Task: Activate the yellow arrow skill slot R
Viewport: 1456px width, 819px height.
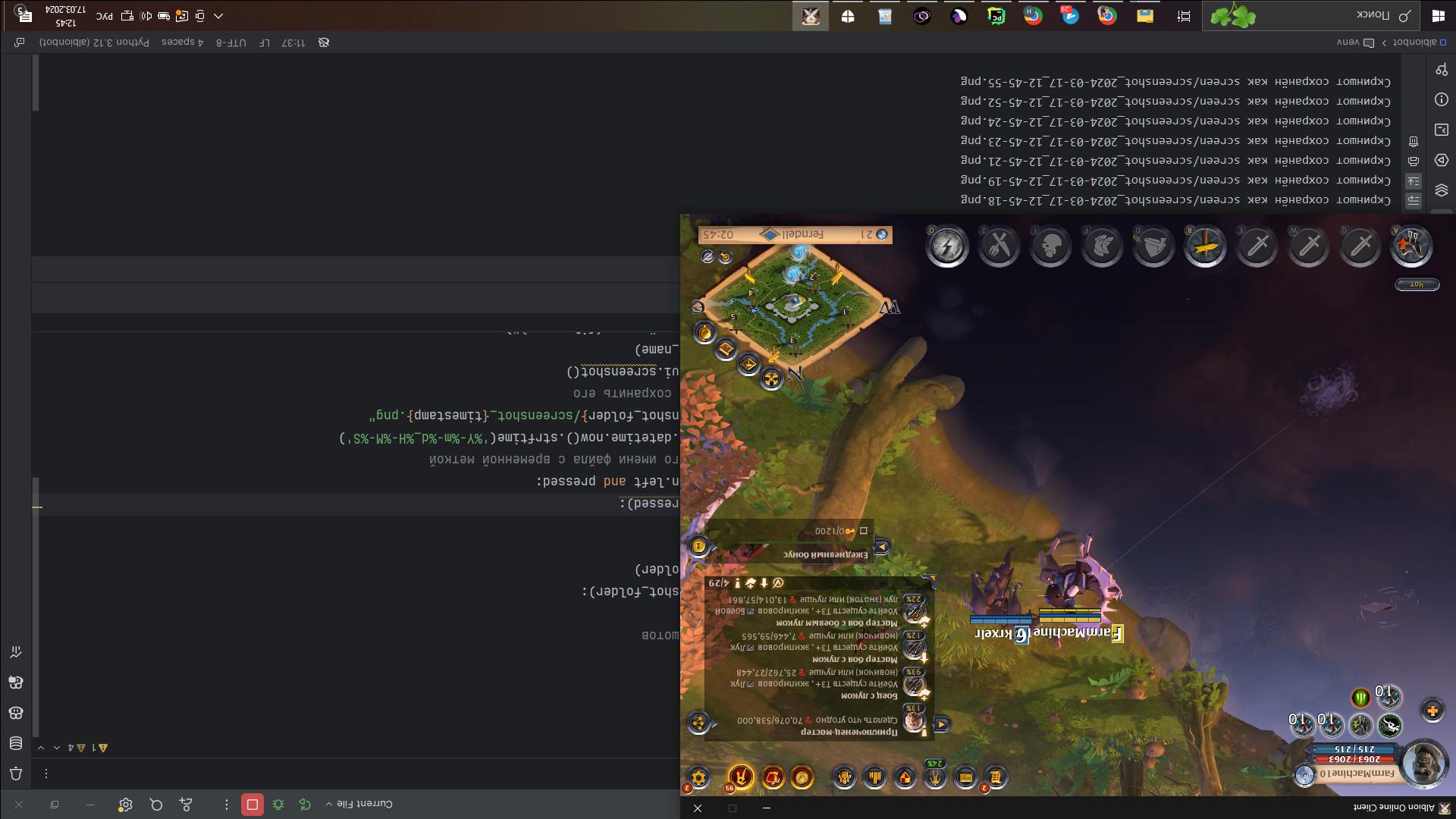Action: pyautogui.click(x=1205, y=246)
